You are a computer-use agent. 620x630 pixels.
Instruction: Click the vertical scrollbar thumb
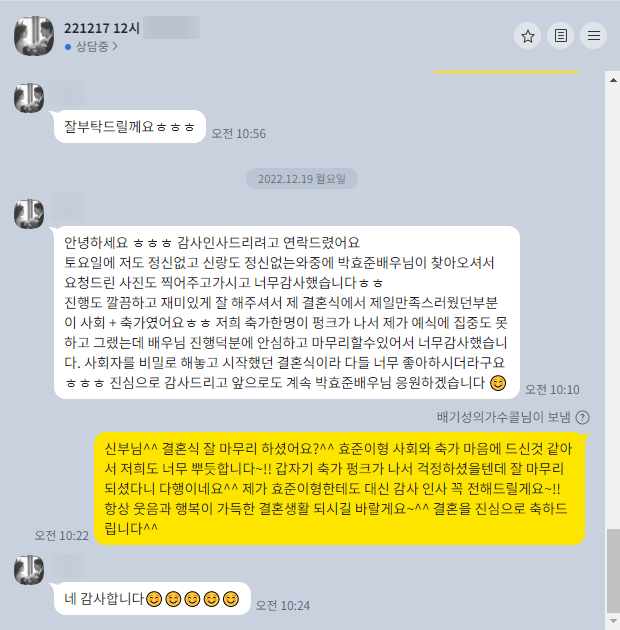(613, 571)
